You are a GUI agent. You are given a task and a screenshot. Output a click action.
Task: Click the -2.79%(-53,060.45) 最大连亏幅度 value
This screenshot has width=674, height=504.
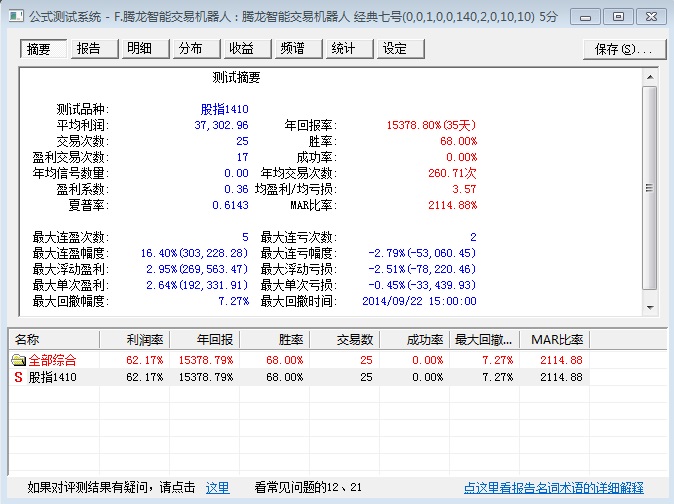[422, 253]
